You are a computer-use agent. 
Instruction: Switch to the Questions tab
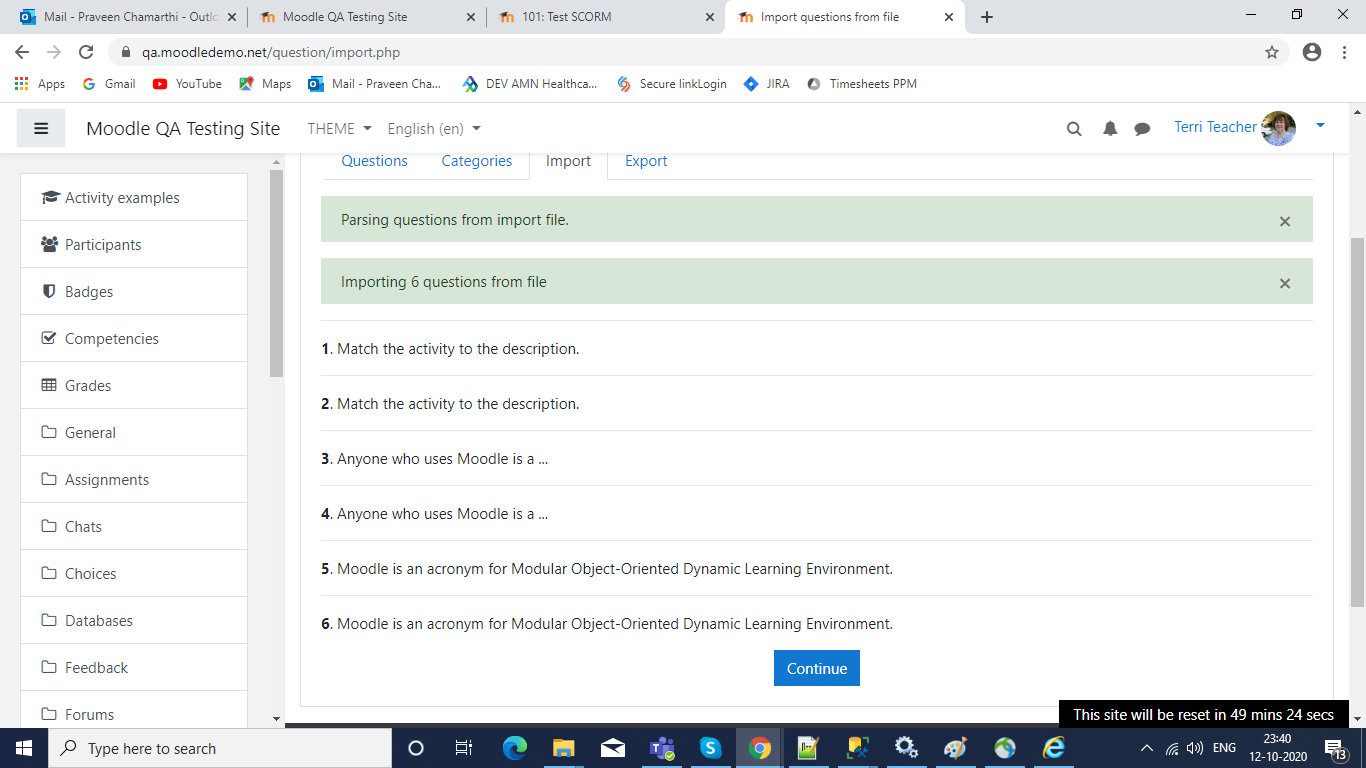pyautogui.click(x=375, y=161)
